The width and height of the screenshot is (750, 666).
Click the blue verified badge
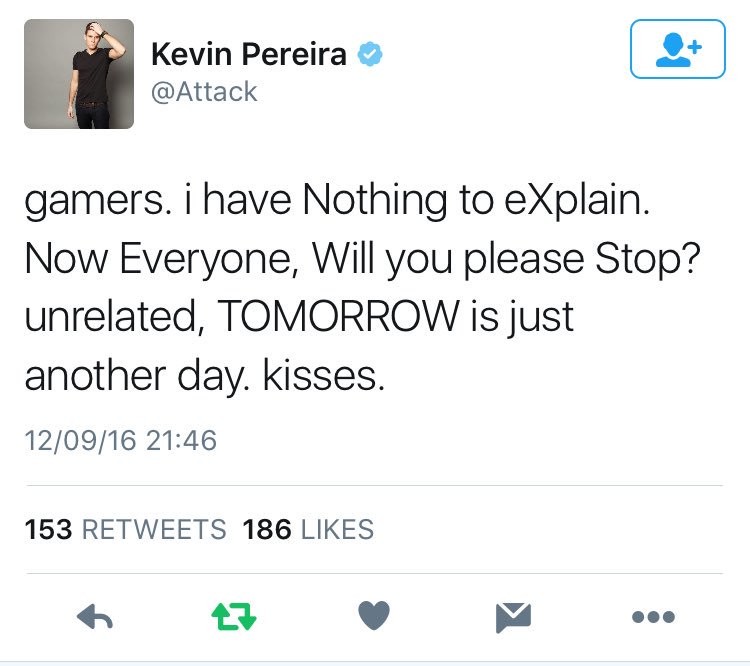tap(370, 54)
